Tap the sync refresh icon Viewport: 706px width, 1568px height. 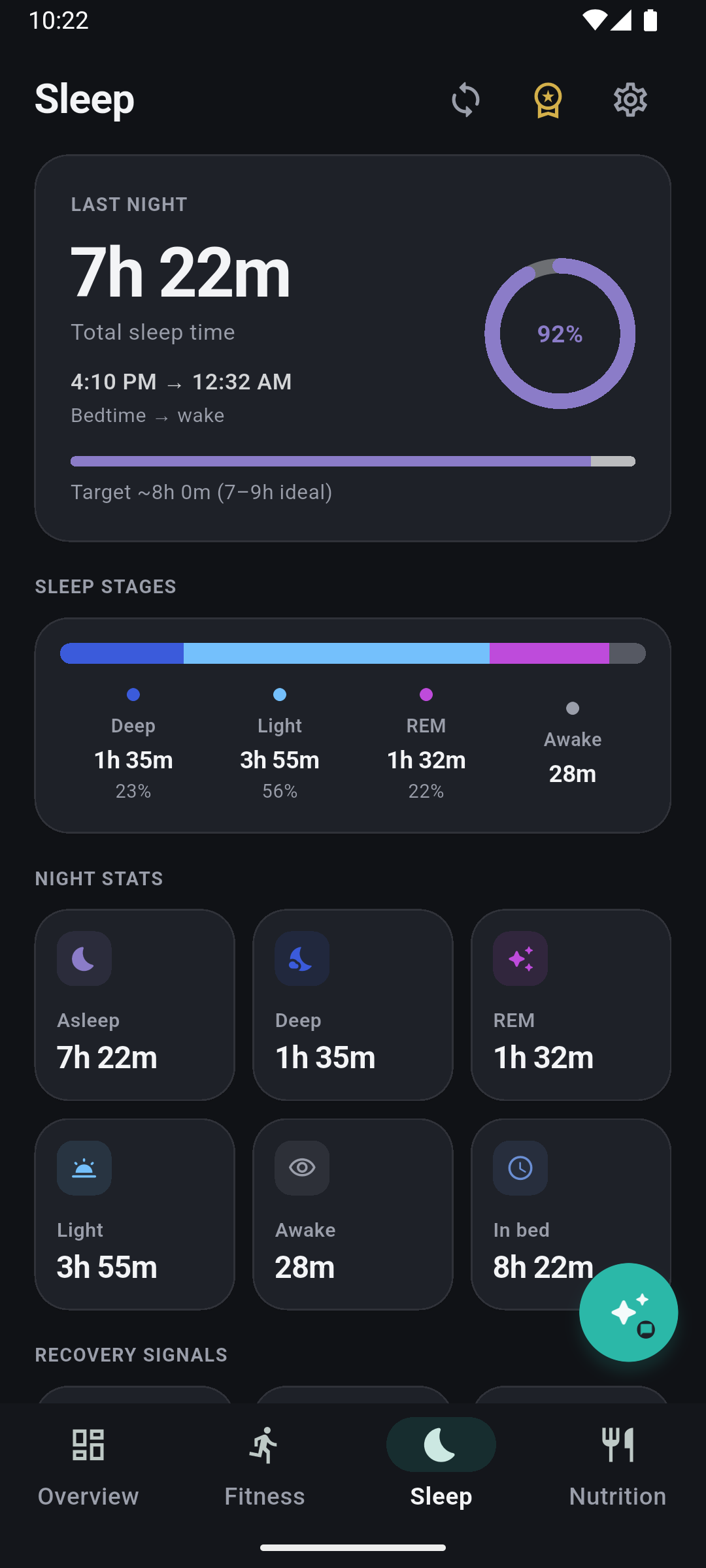pyautogui.click(x=465, y=99)
